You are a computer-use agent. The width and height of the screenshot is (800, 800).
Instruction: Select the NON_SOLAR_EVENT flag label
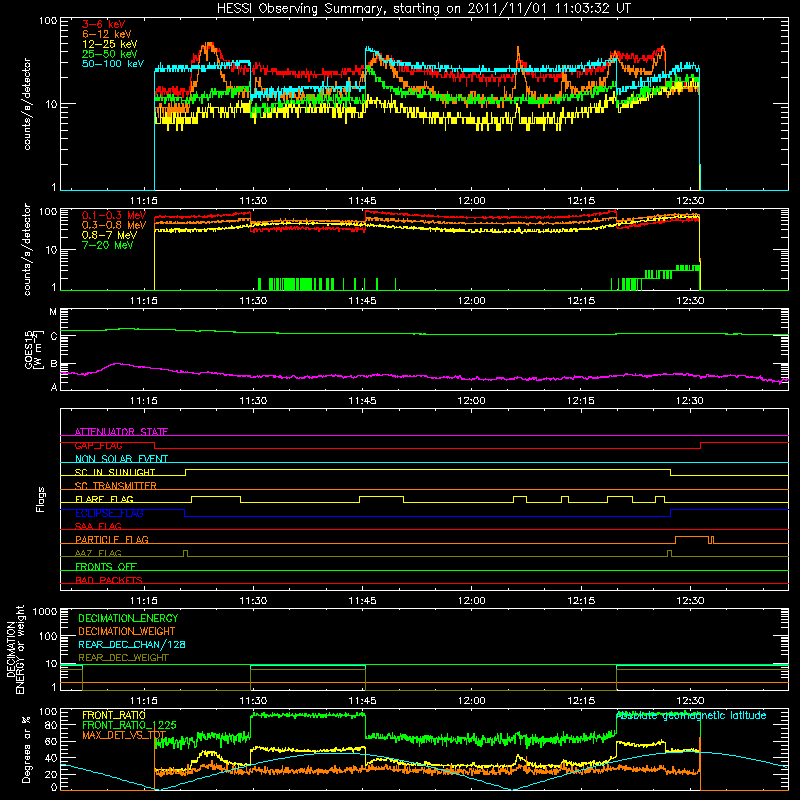[x=121, y=459]
